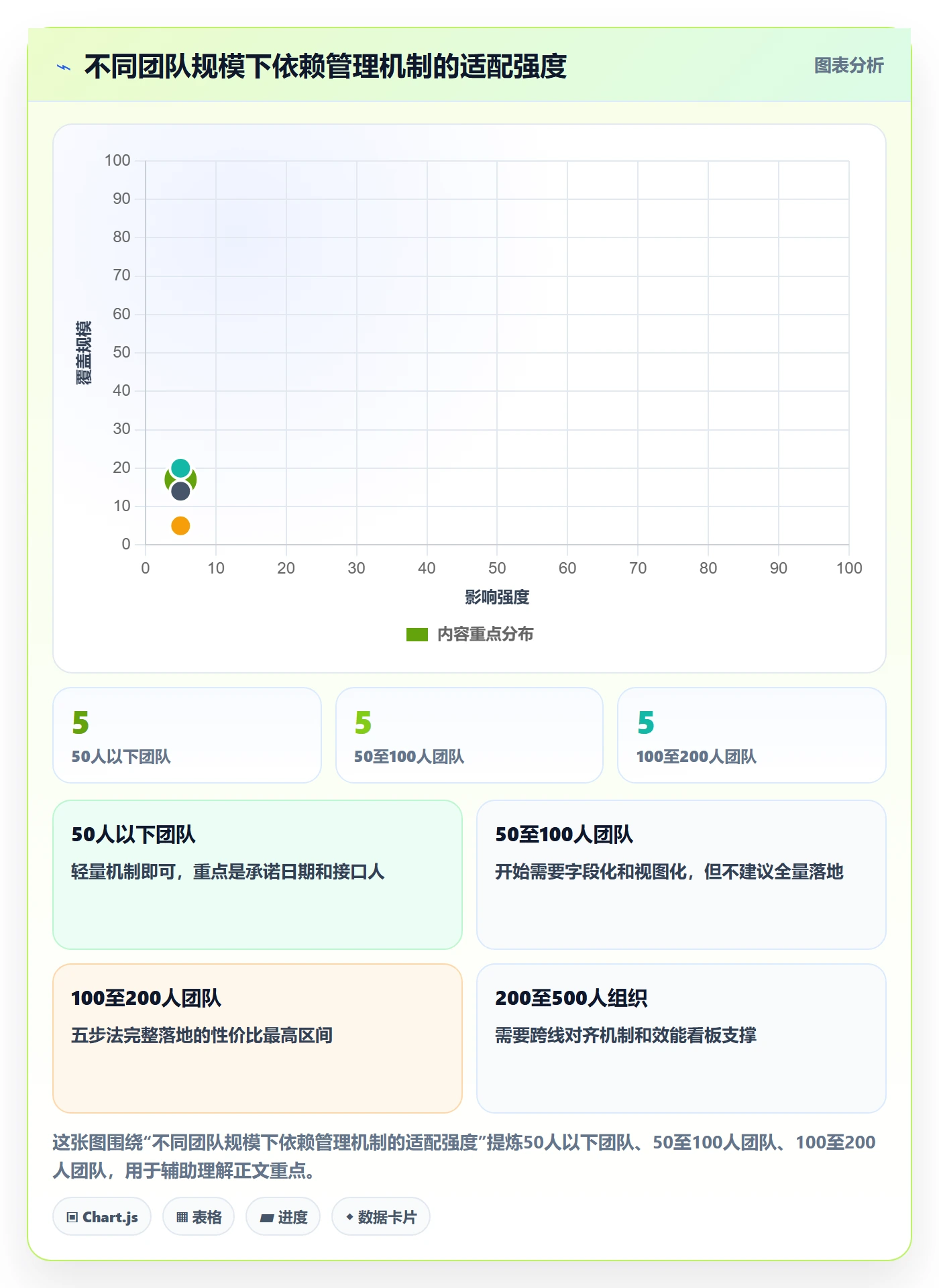Screen dimensions: 939x1288
Task: Click the 表格 tag
Action: [x=199, y=1217]
